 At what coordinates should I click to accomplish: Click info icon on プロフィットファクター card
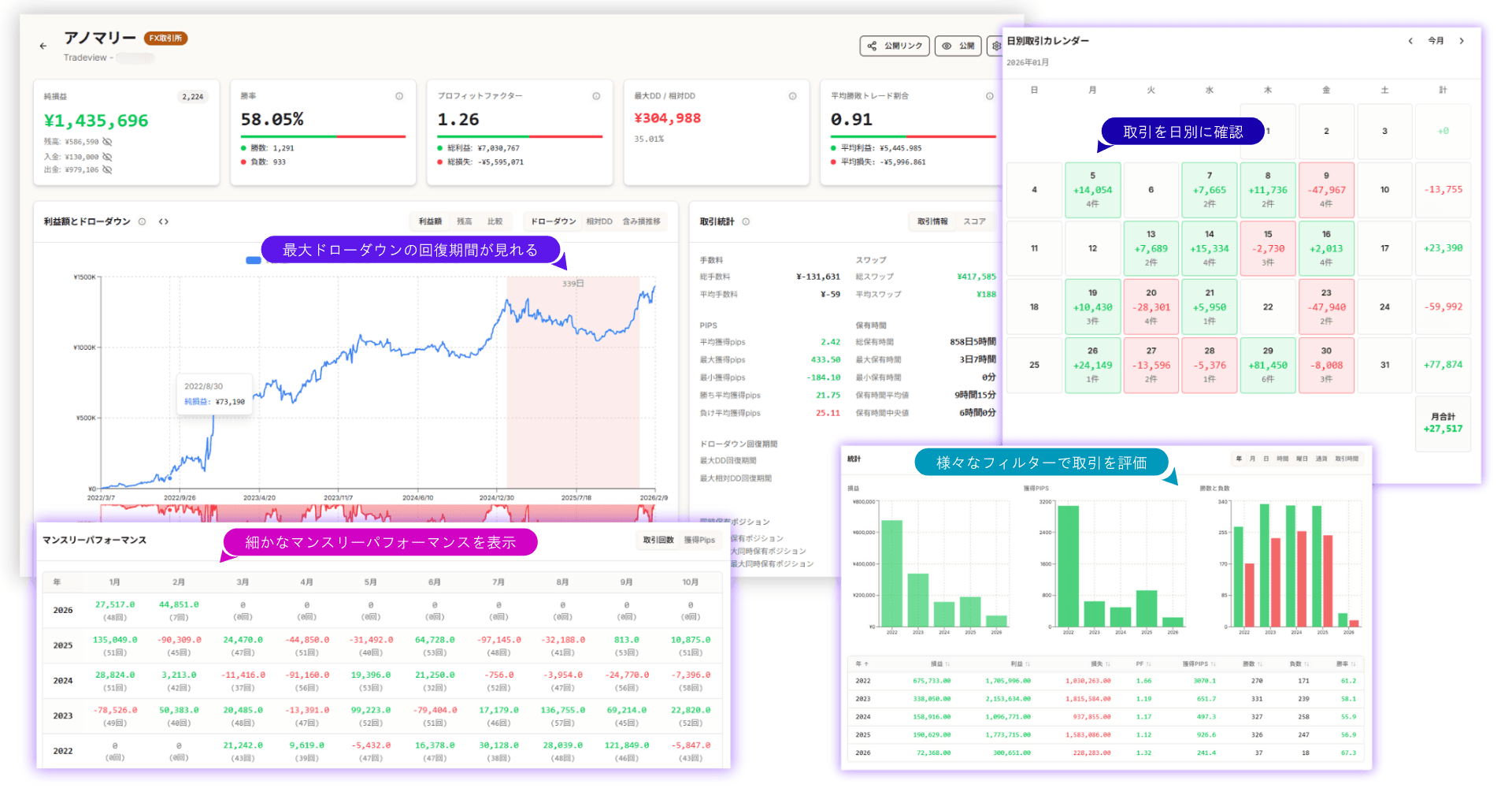pos(596,96)
